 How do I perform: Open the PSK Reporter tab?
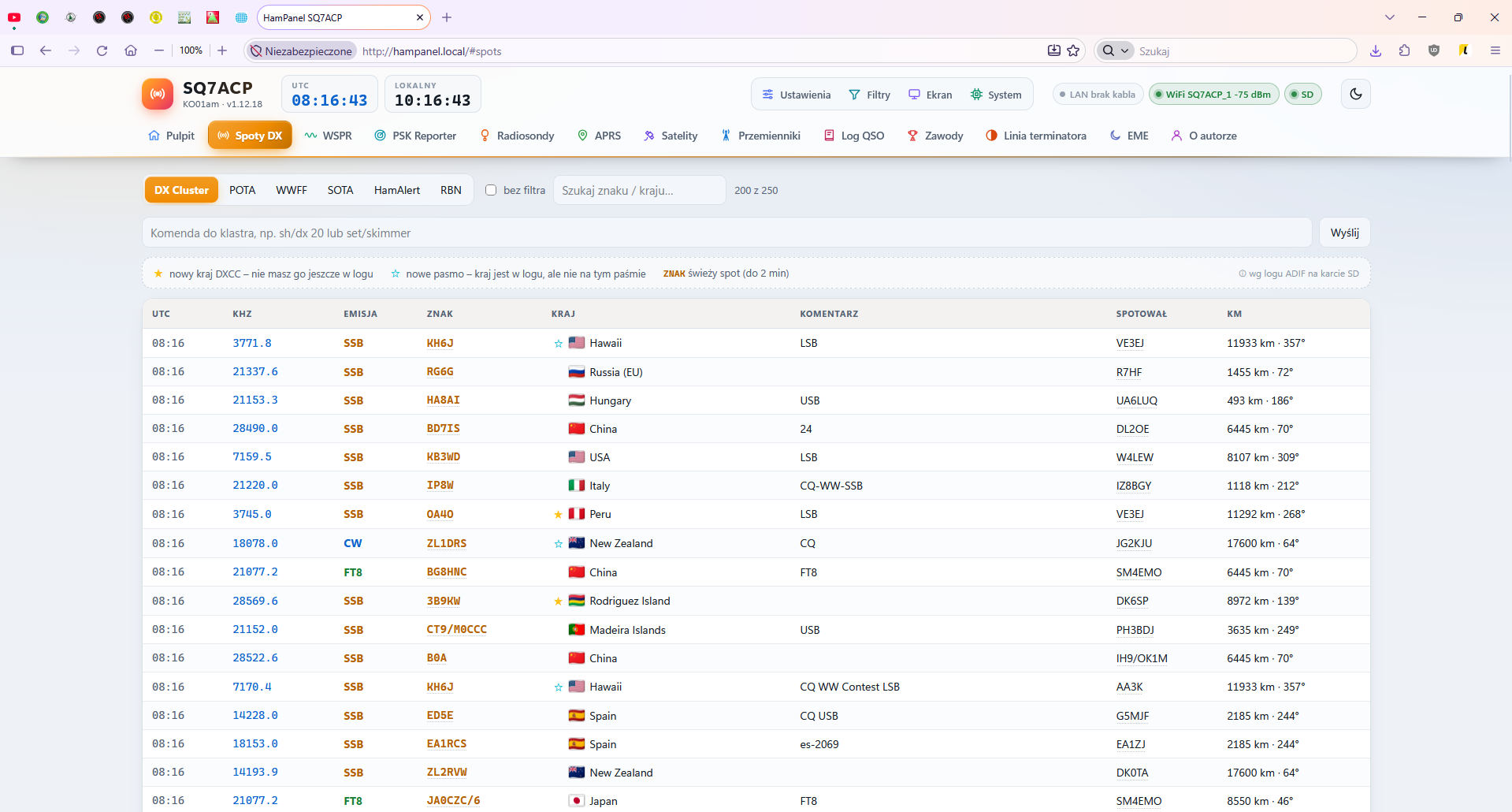[x=415, y=136]
